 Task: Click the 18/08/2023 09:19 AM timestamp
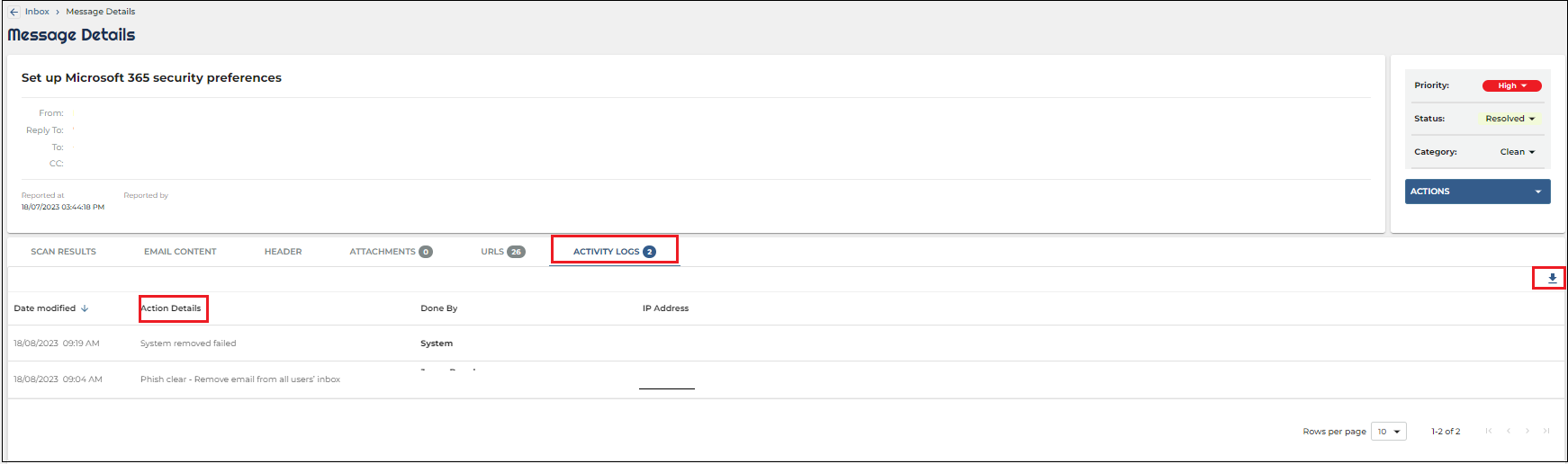click(57, 344)
